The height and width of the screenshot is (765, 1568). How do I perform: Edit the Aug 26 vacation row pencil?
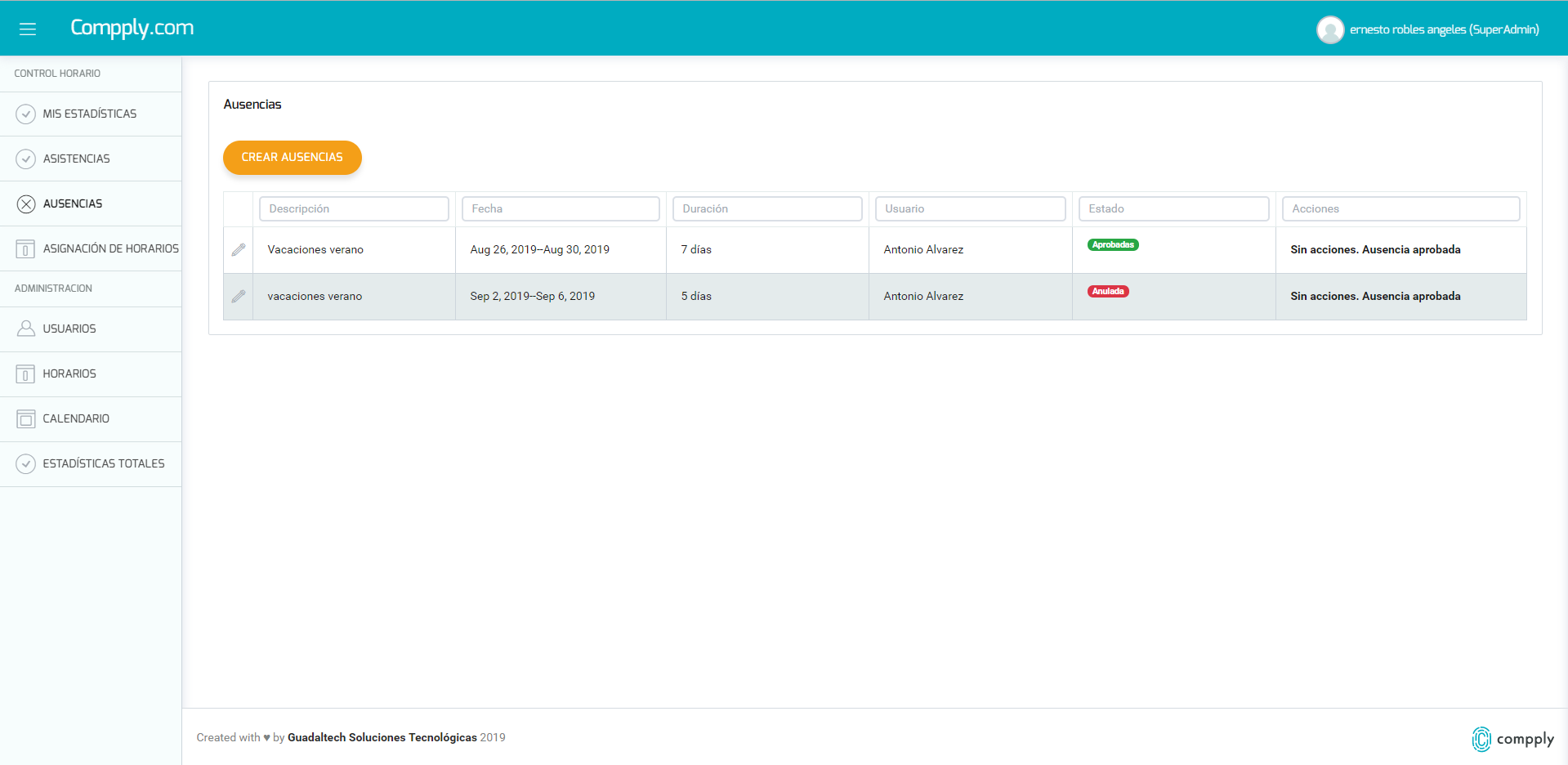pos(239,249)
